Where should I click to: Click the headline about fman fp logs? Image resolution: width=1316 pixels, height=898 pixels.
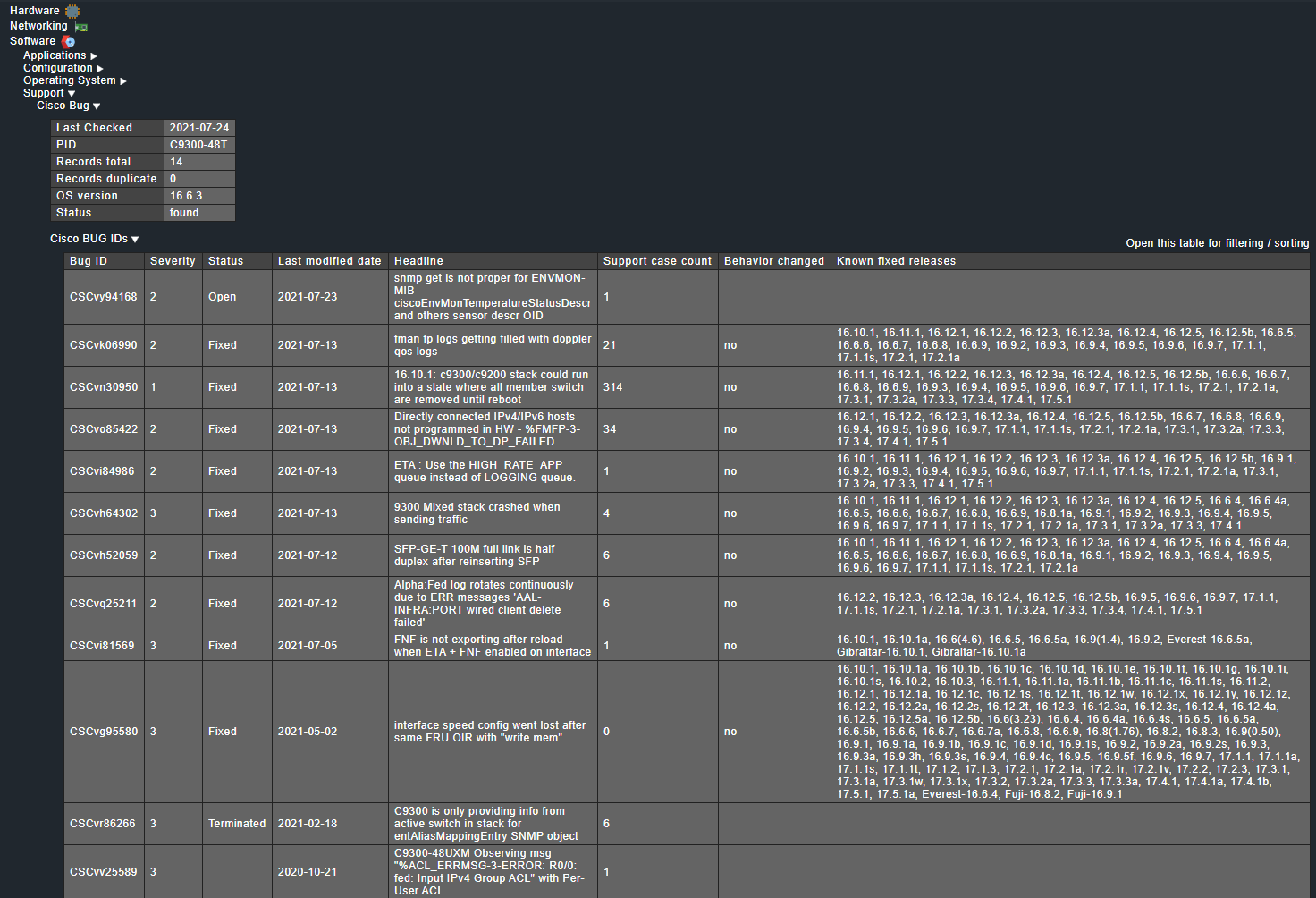tap(493, 345)
